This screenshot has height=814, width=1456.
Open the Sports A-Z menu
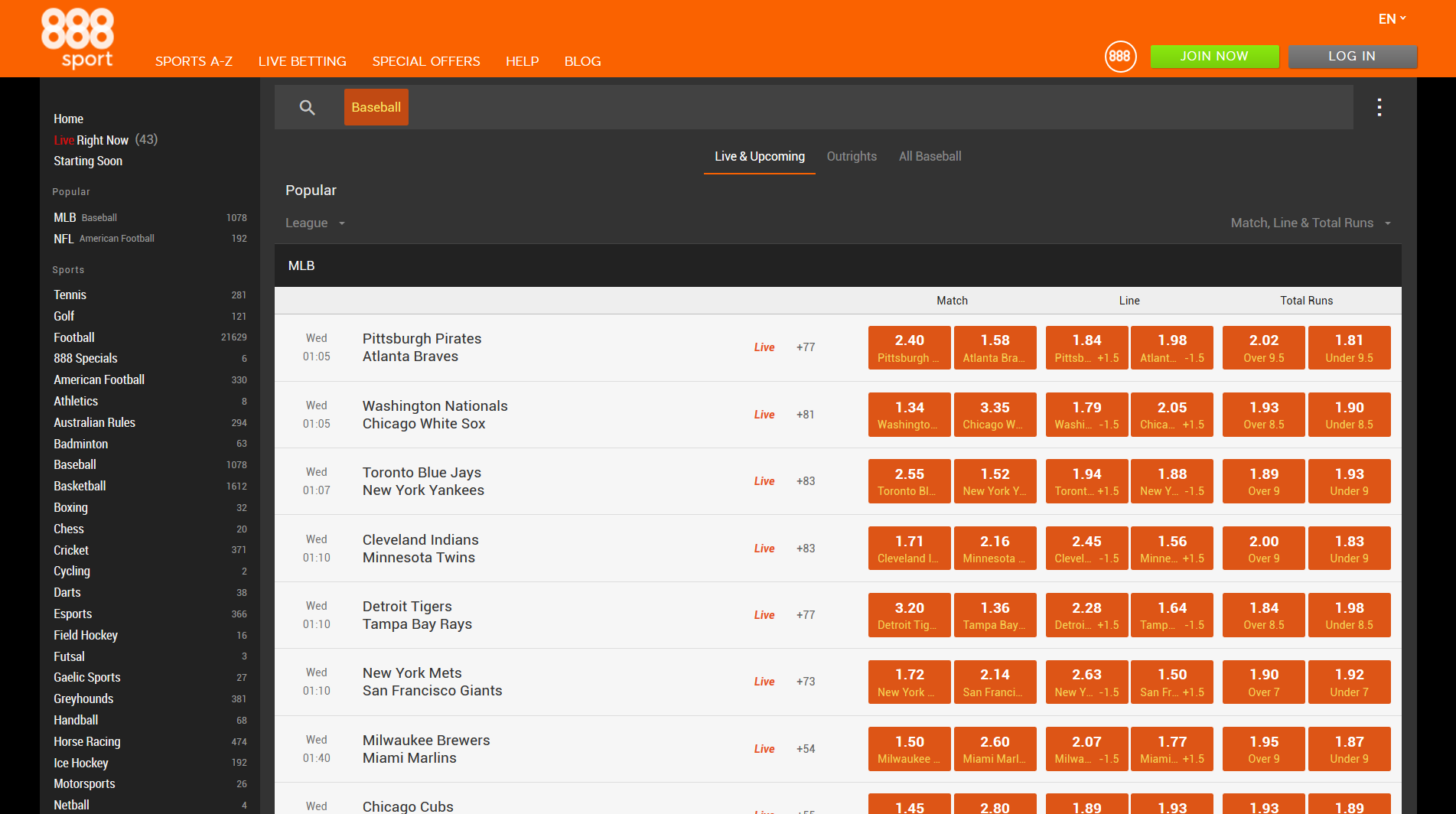pos(194,61)
